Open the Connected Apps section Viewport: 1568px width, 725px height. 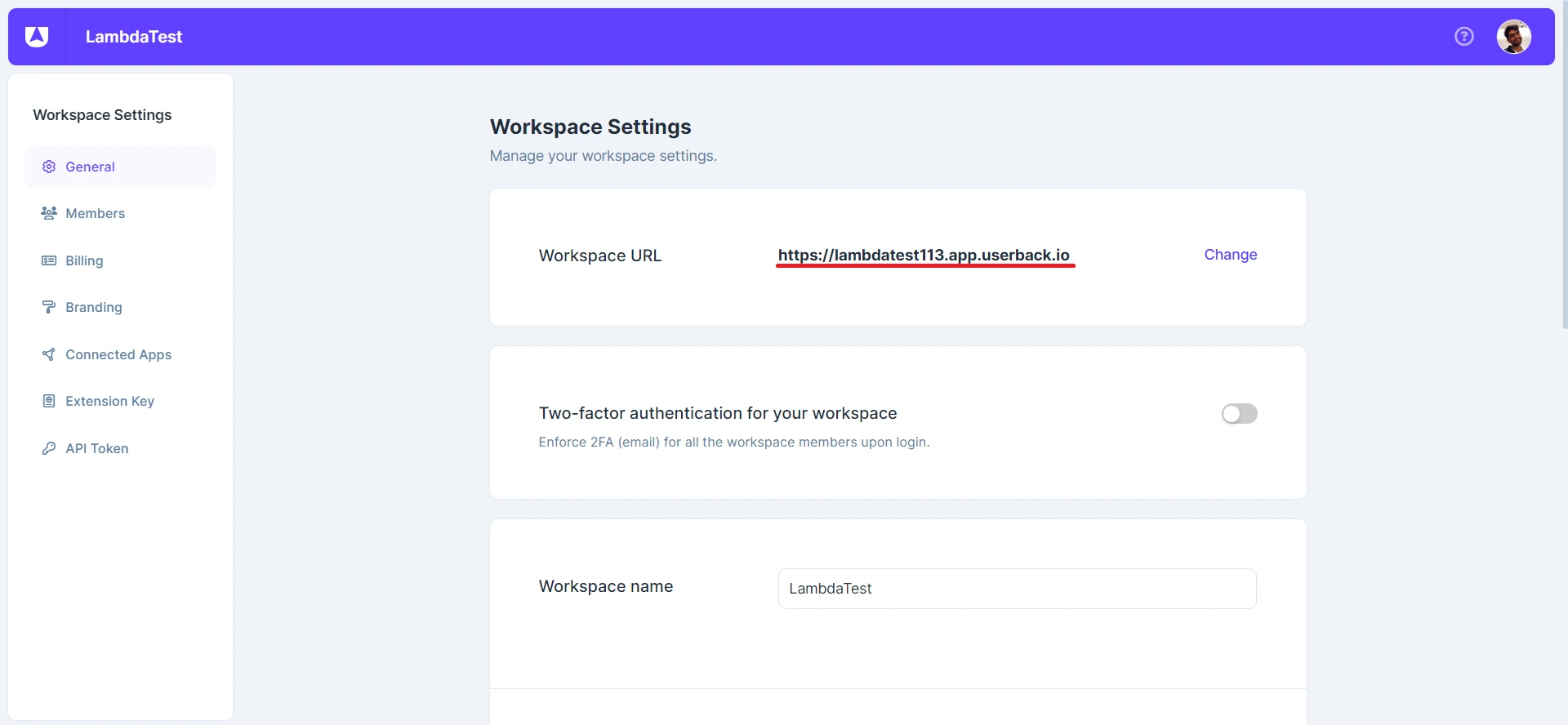pyautogui.click(x=121, y=354)
